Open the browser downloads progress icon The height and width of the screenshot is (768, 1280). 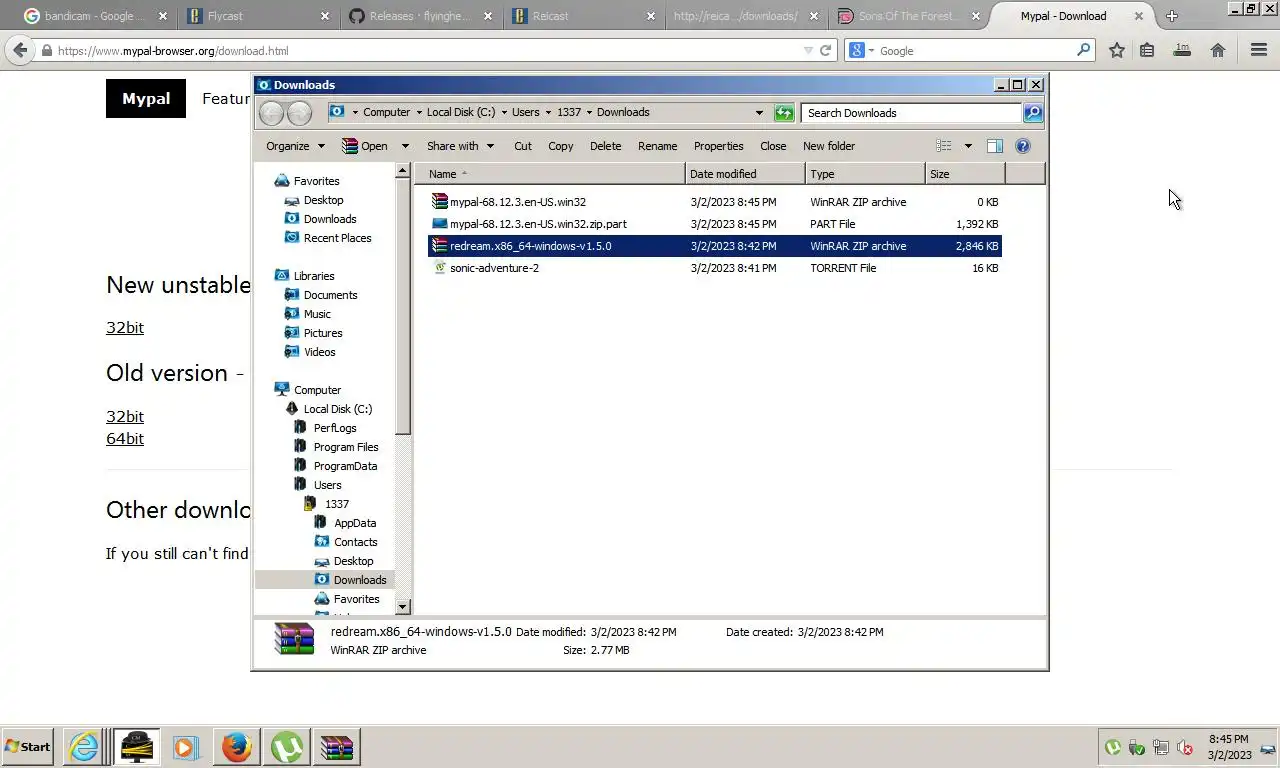coord(1182,50)
